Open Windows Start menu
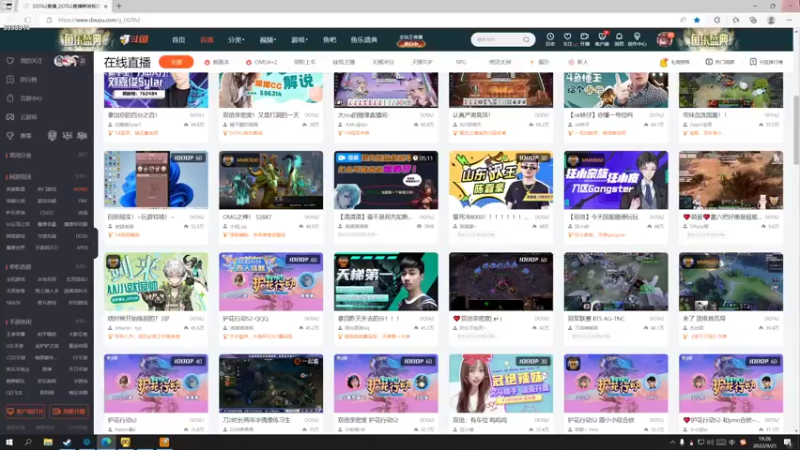 click(9, 442)
